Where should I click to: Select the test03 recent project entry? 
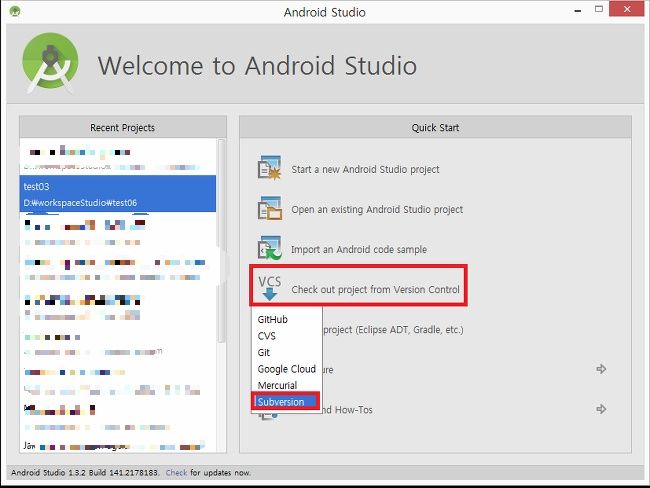coord(118,194)
